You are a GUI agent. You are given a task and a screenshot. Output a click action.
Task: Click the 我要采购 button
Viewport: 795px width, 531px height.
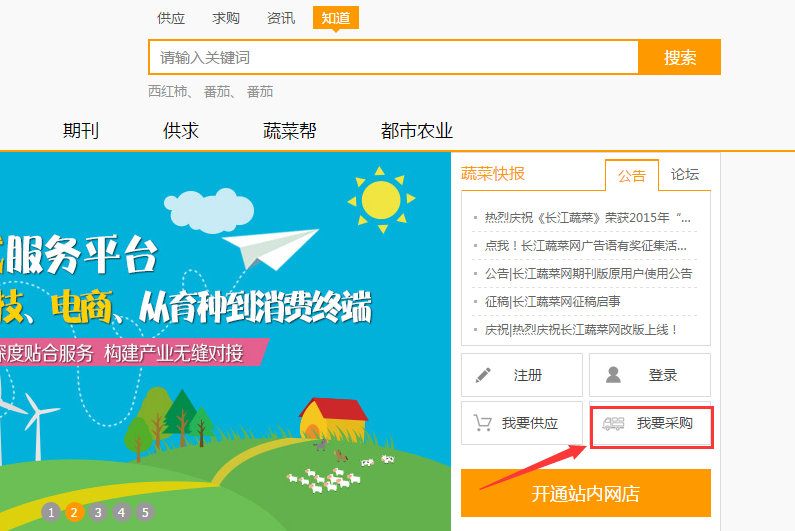click(x=651, y=423)
